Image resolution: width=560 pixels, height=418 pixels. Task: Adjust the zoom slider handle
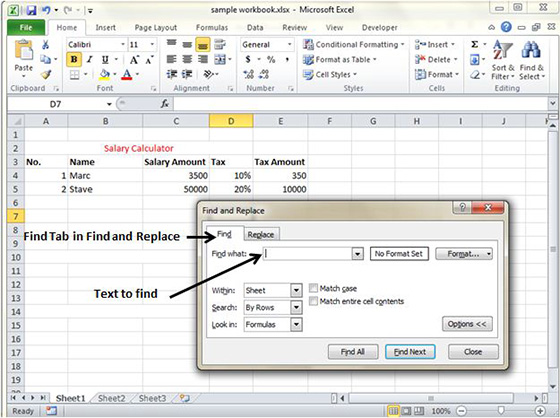(501, 411)
